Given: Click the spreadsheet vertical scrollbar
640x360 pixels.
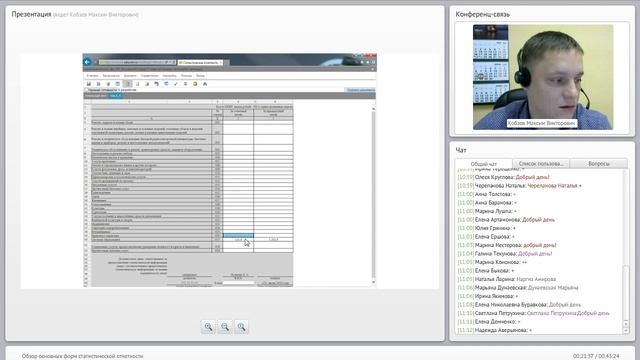Looking at the screenshot, I should [x=373, y=195].
